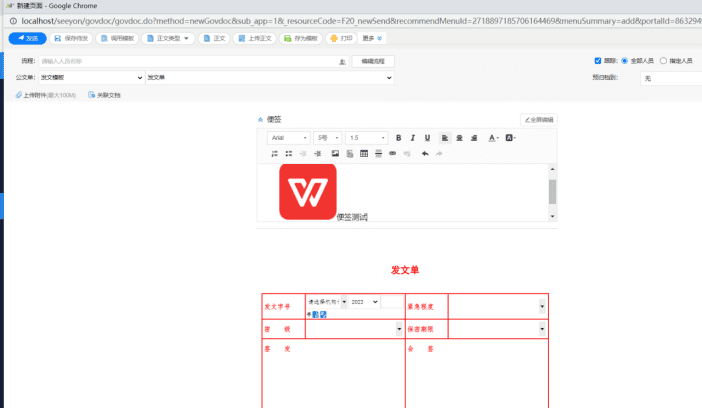Image resolution: width=702 pixels, height=408 pixels.
Task: Toggle the 跟踪 tracking checkbox
Action: point(598,61)
